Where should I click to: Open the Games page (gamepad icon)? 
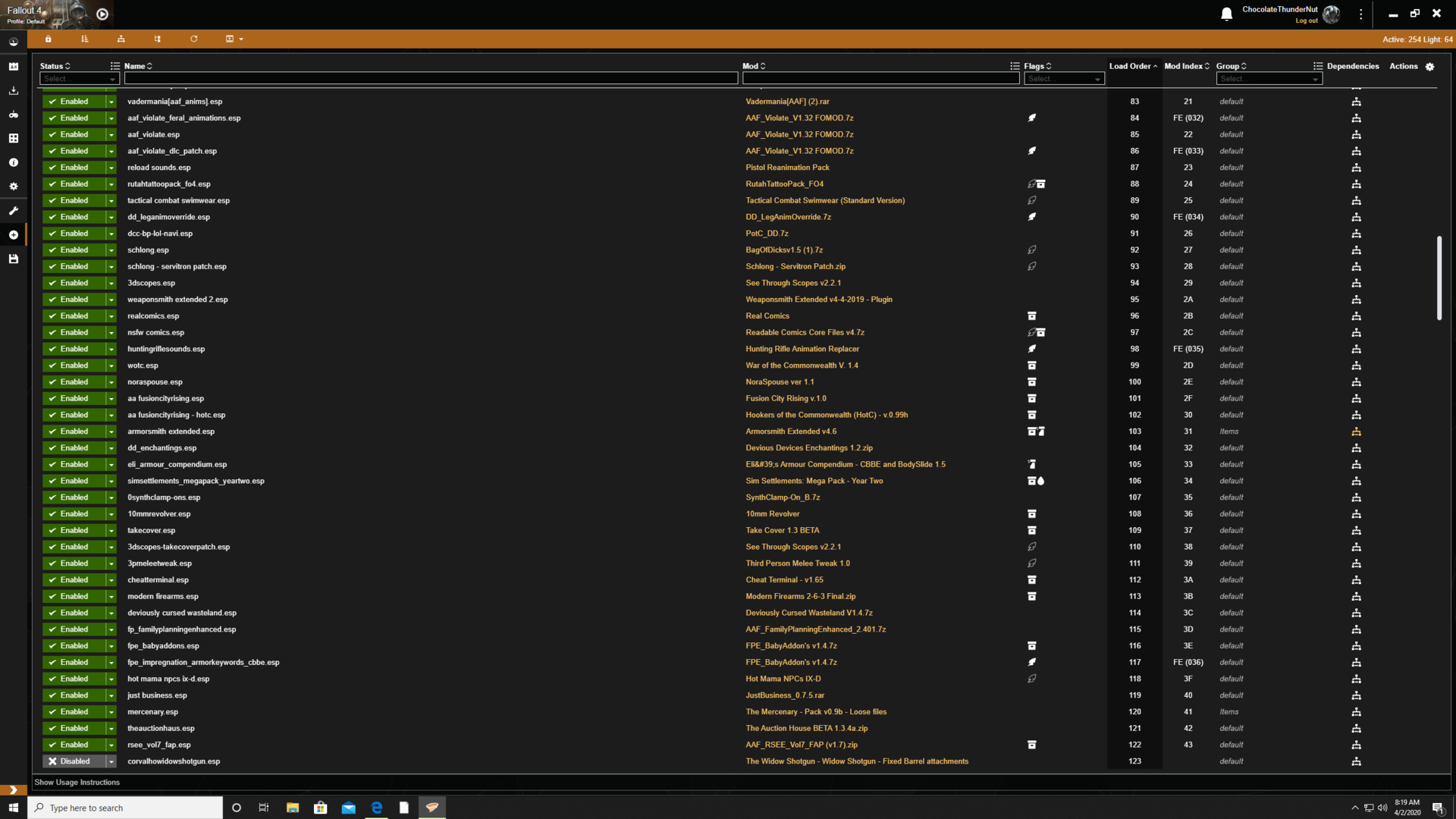13,115
